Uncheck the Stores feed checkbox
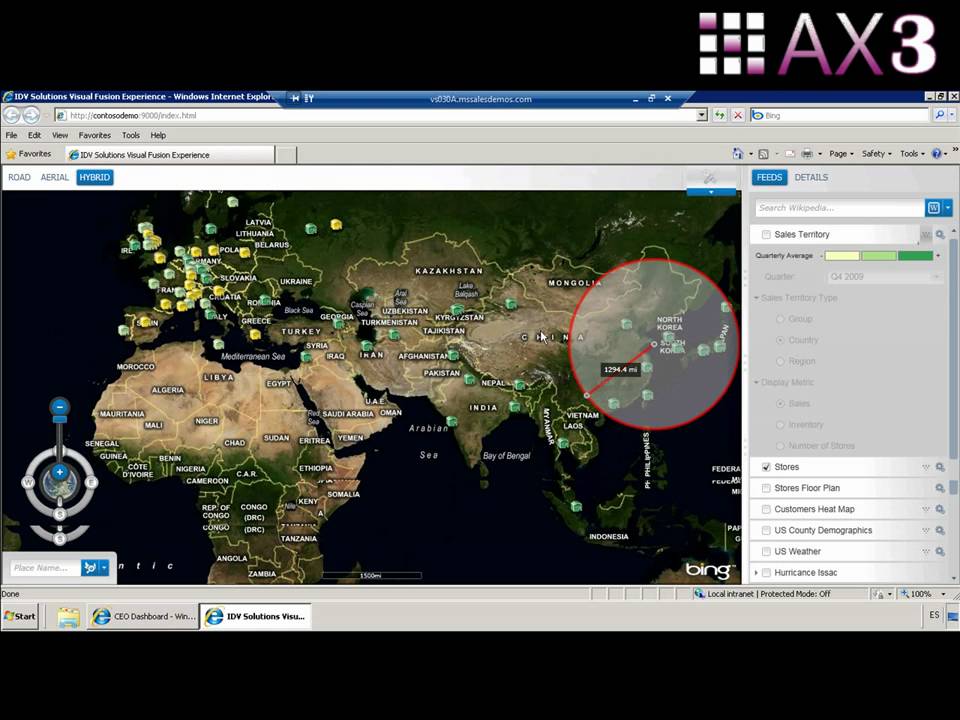This screenshot has height=720, width=960. coord(766,467)
